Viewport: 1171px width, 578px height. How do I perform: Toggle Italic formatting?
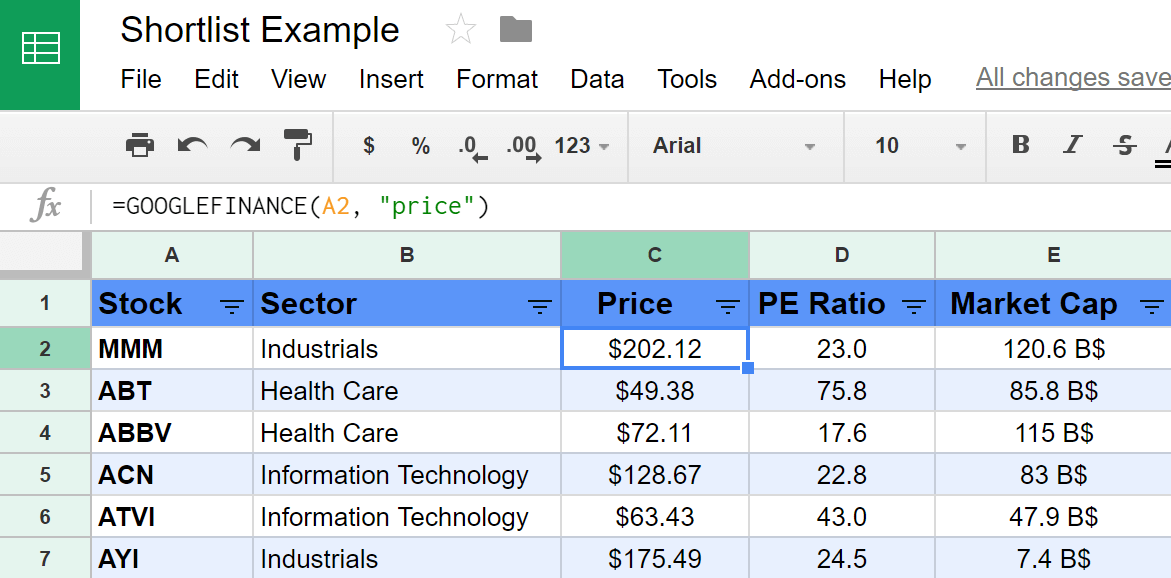[x=1072, y=145]
